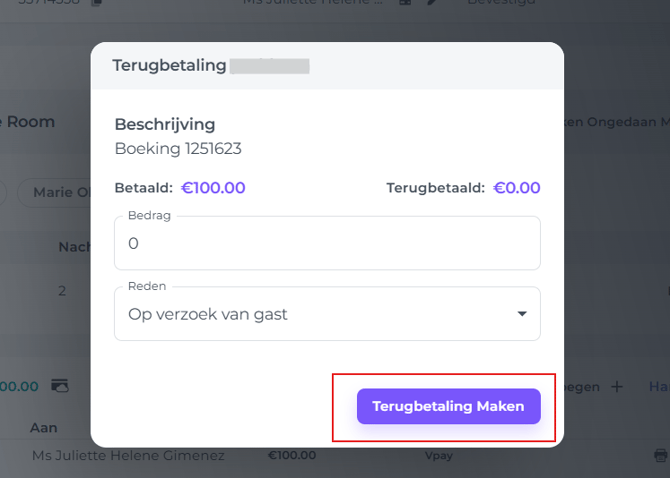Click the plus icon on the right

pyautogui.click(x=616, y=386)
